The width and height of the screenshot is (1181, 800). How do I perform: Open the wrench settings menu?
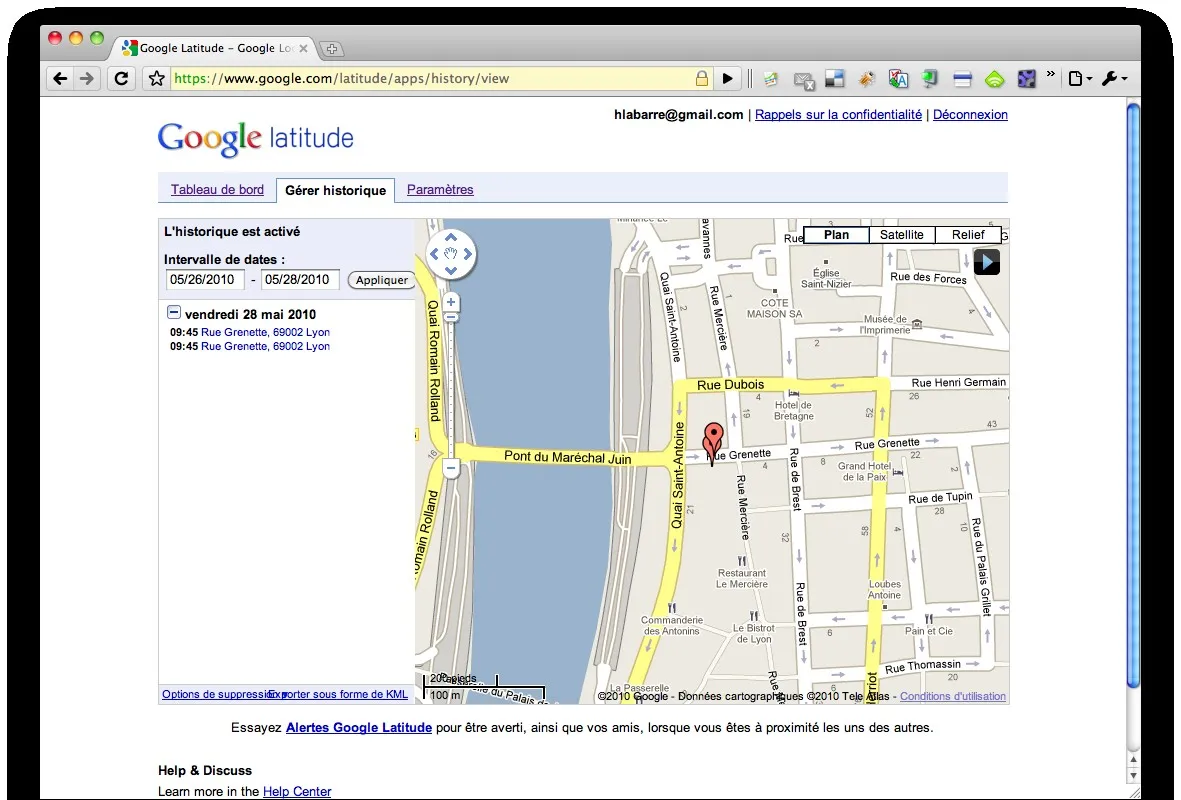(x=1114, y=78)
